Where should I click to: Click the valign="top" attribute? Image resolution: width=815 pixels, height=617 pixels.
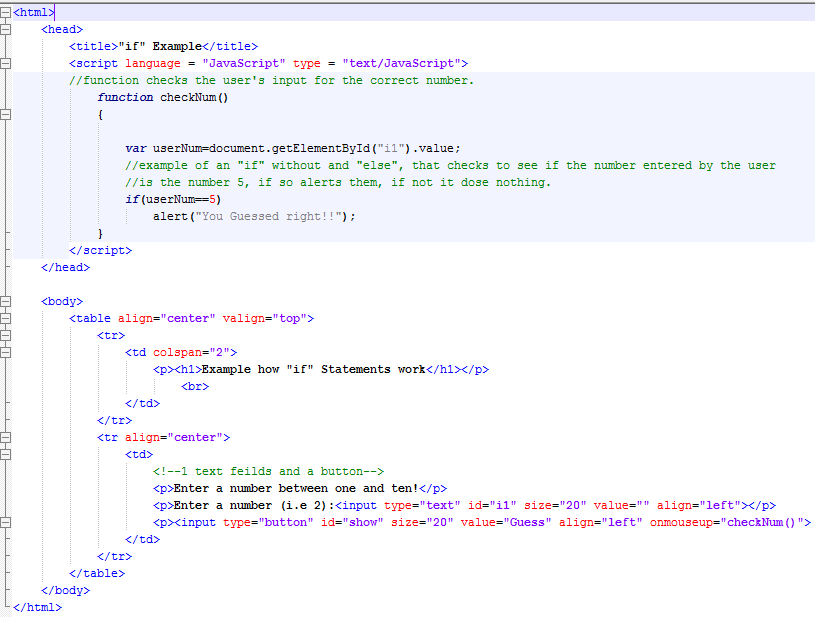265,318
